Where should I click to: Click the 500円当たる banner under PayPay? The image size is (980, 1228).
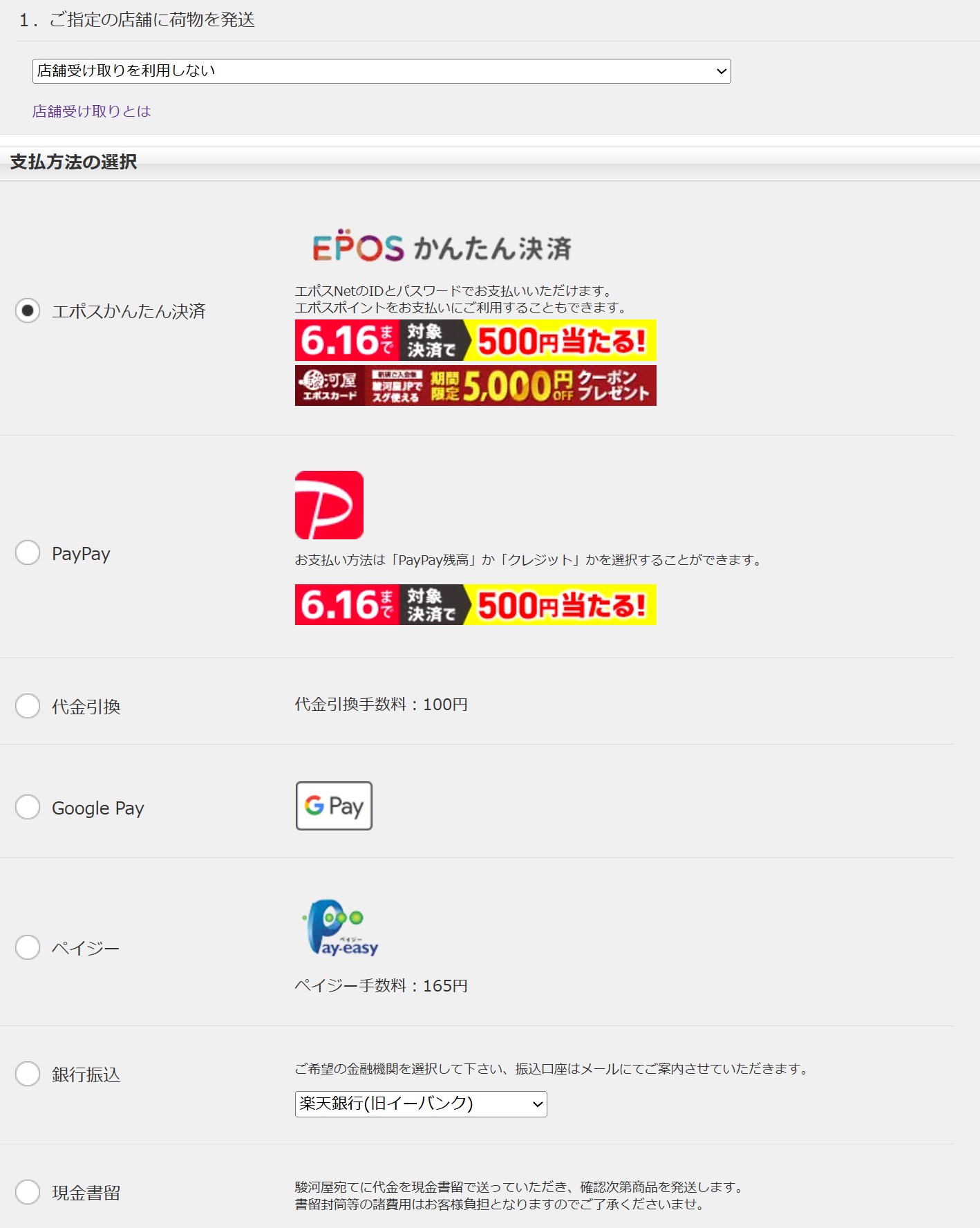point(475,604)
